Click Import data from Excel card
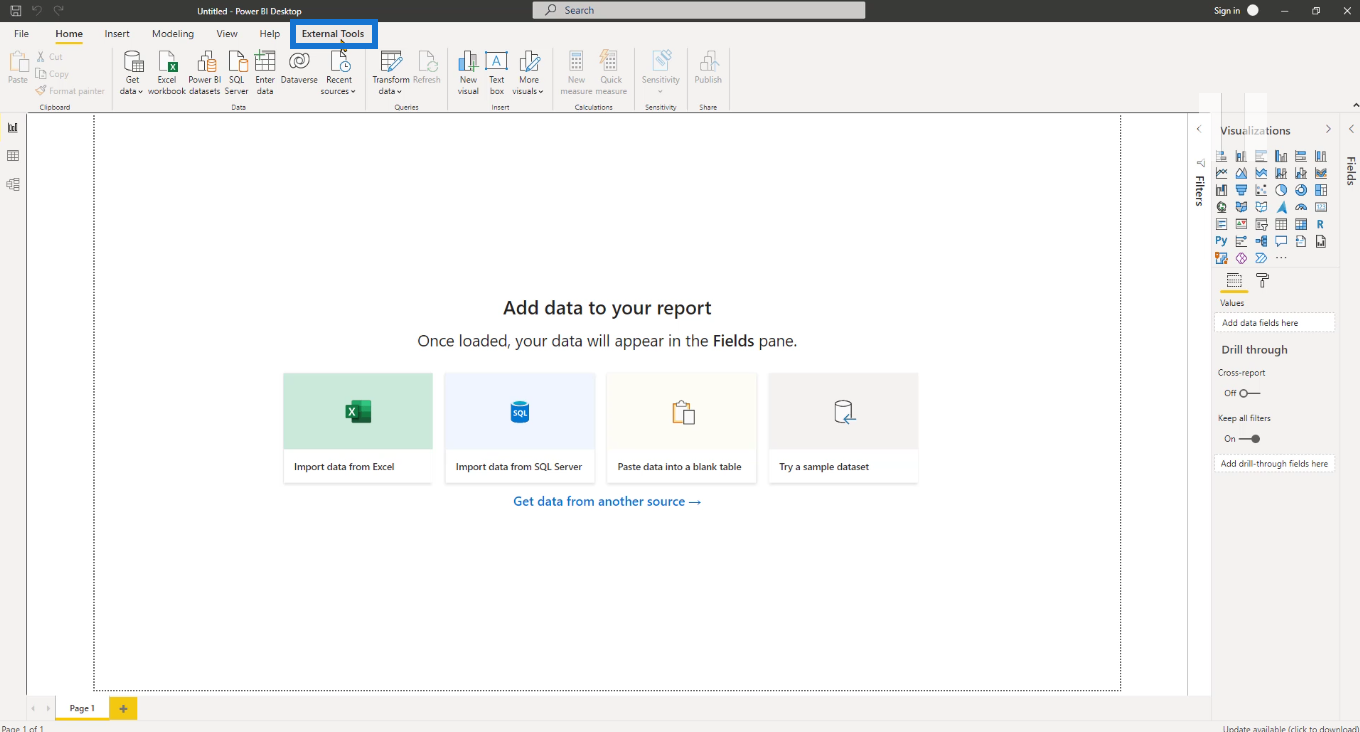 pyautogui.click(x=358, y=428)
